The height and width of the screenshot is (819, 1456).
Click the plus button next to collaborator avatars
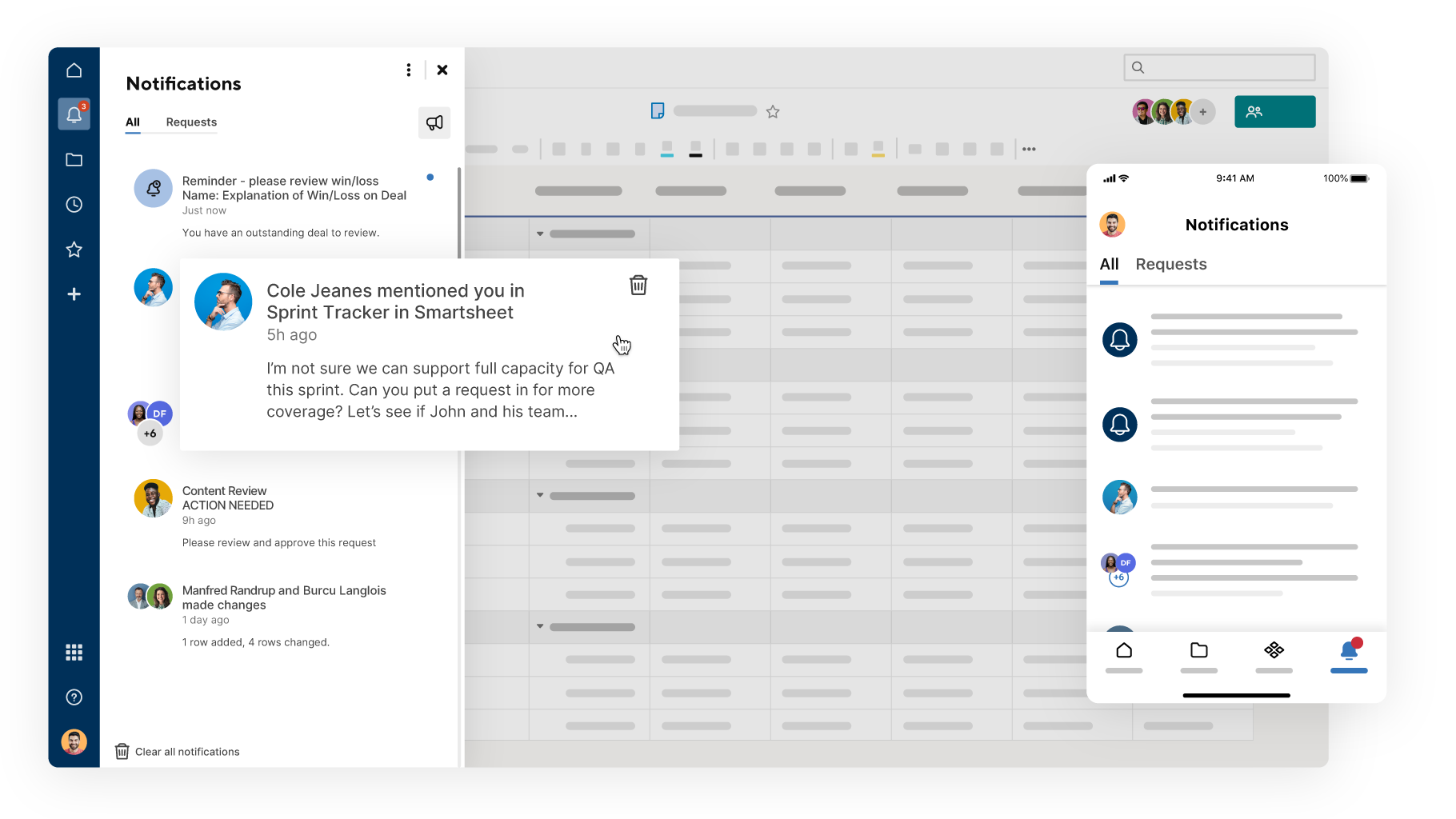click(1202, 112)
